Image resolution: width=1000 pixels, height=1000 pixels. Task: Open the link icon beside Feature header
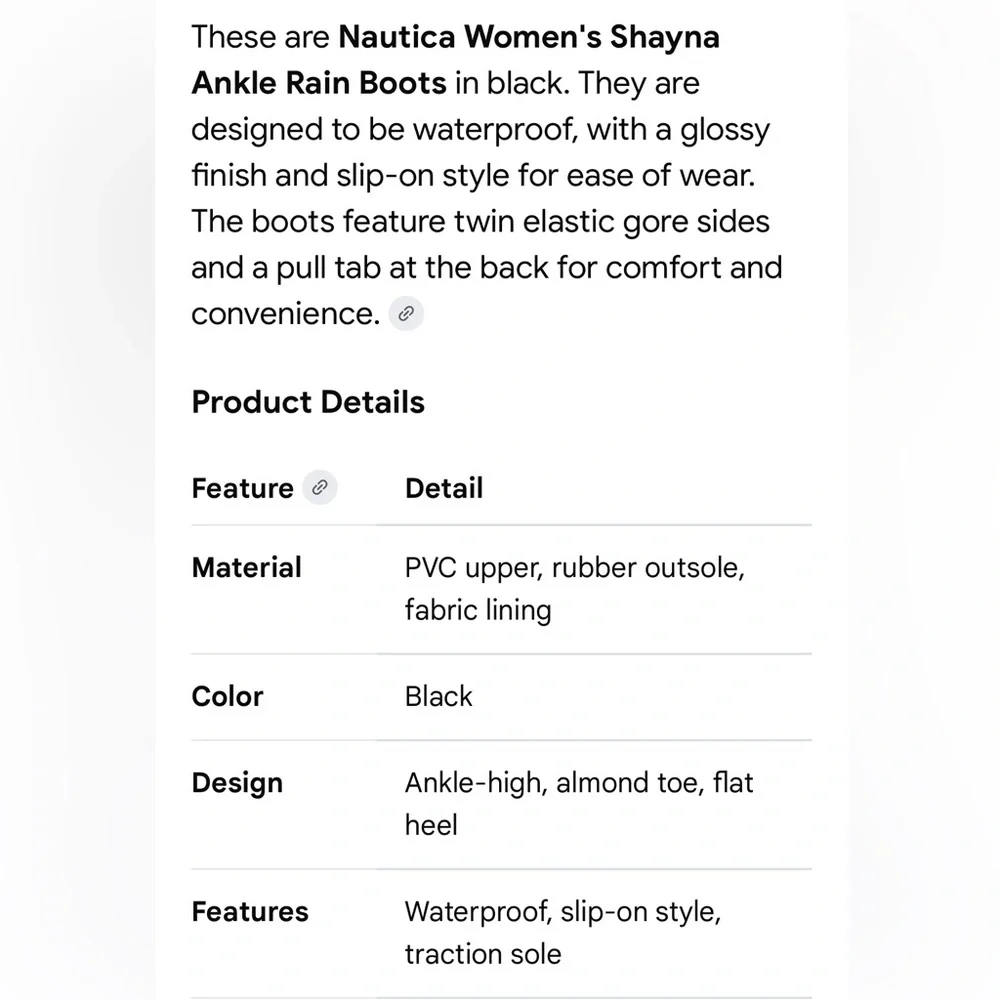tap(320, 488)
